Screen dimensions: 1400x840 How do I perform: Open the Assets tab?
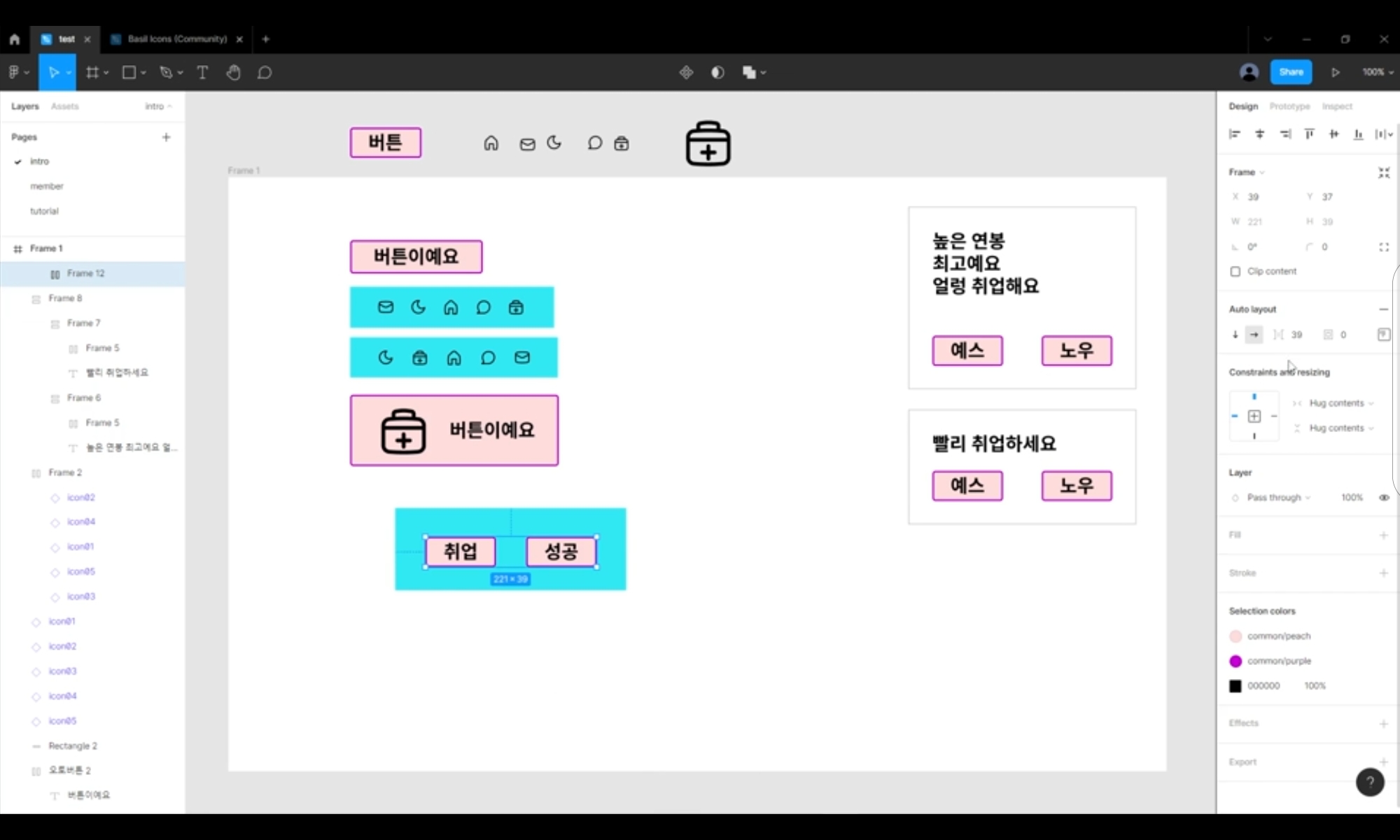pos(64,106)
